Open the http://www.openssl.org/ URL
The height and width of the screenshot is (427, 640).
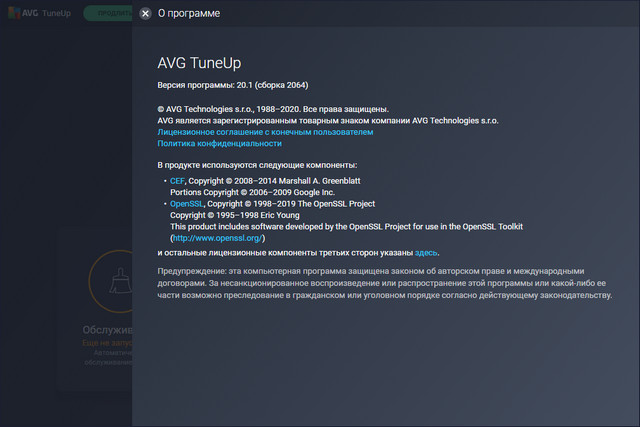(218, 239)
